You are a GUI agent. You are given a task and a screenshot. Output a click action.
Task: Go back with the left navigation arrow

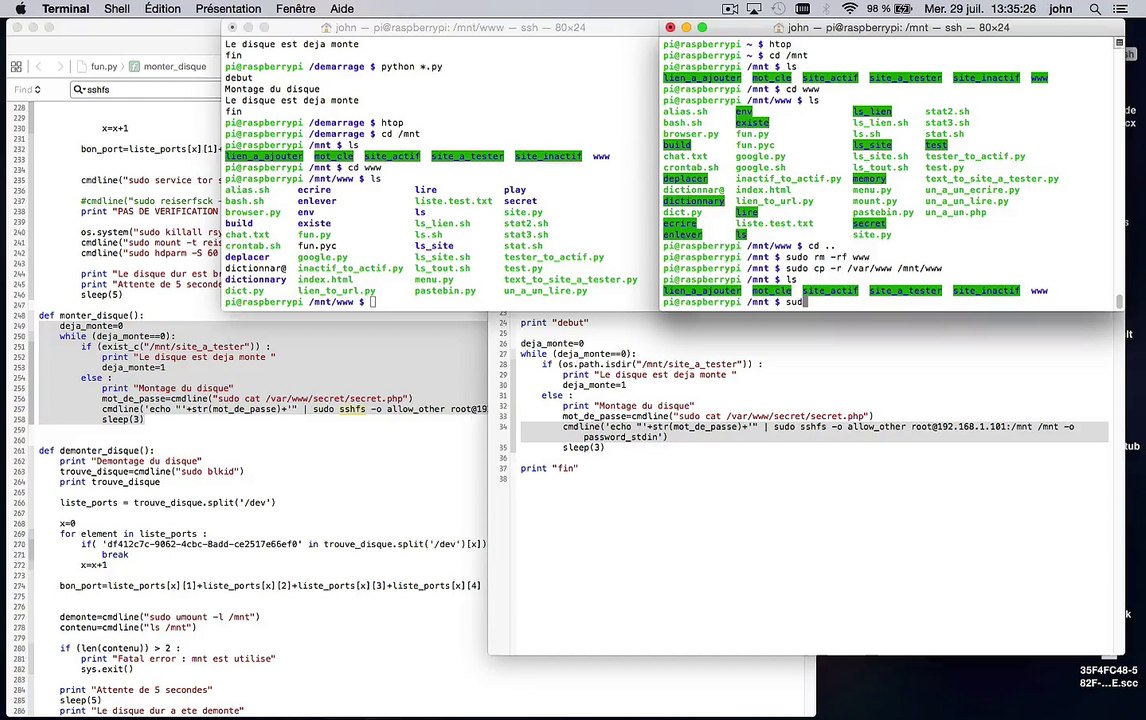[x=39, y=67]
